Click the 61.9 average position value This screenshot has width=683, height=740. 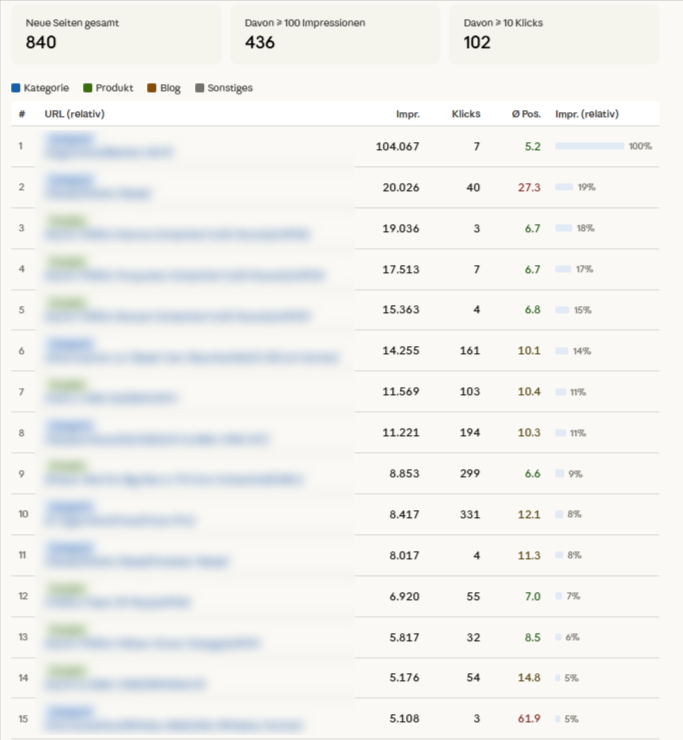point(529,718)
